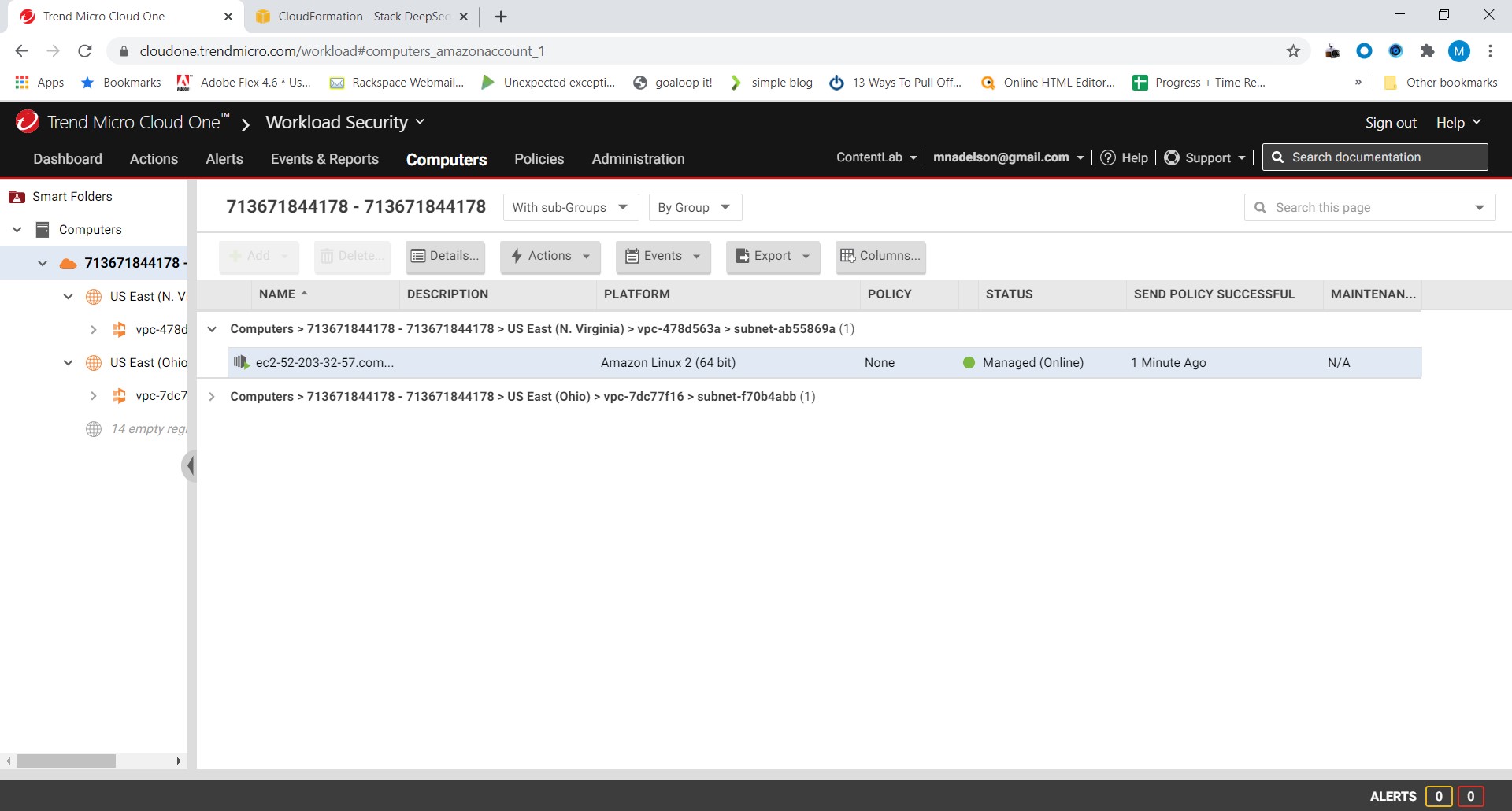This screenshot has height=811, width=1512.
Task: Click the Search documentation field
Action: pyautogui.click(x=1375, y=157)
